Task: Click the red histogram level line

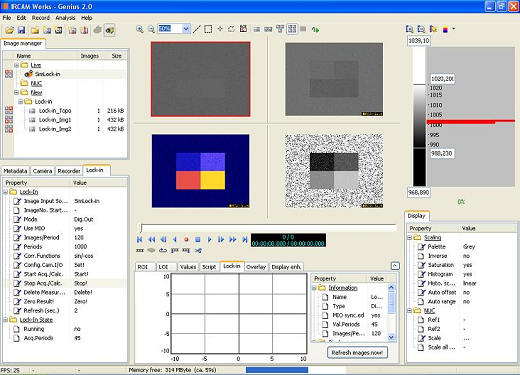Action: (x=471, y=121)
